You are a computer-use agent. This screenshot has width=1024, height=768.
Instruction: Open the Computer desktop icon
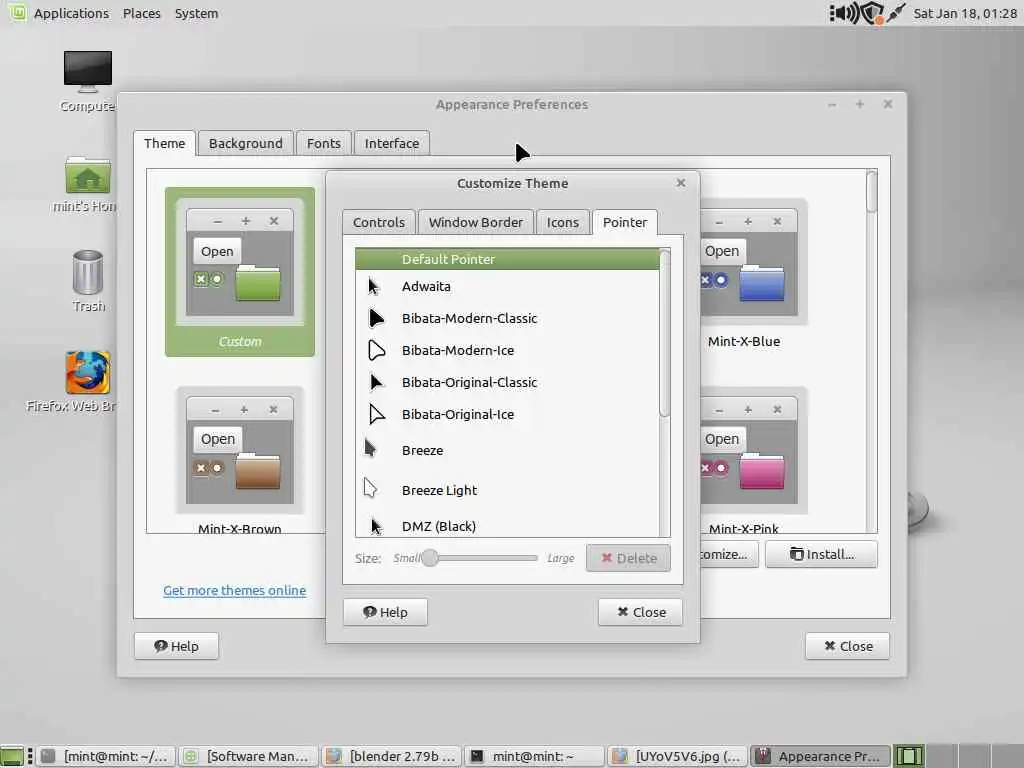click(88, 71)
